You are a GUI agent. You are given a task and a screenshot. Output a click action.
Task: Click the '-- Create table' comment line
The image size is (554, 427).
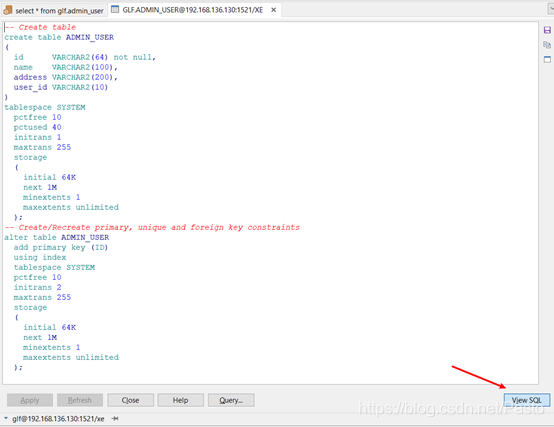coord(40,27)
